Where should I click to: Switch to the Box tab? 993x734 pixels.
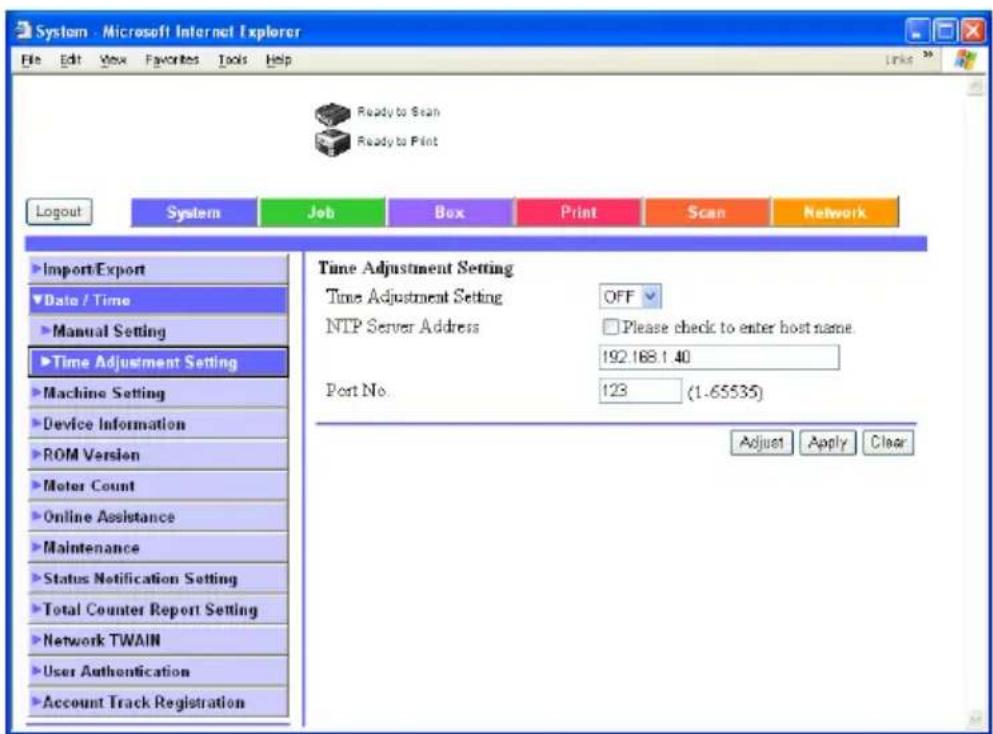coord(450,212)
